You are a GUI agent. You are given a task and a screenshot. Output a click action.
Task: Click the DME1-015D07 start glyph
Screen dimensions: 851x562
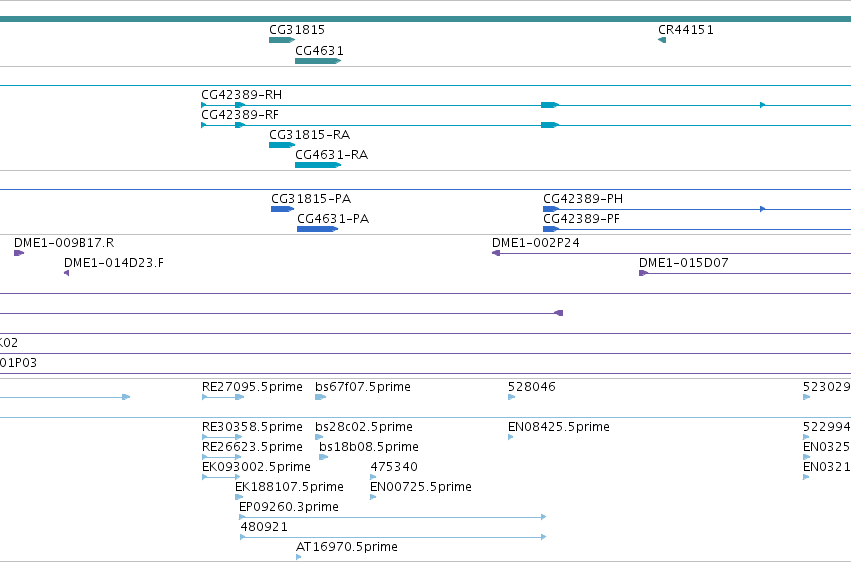tap(644, 273)
